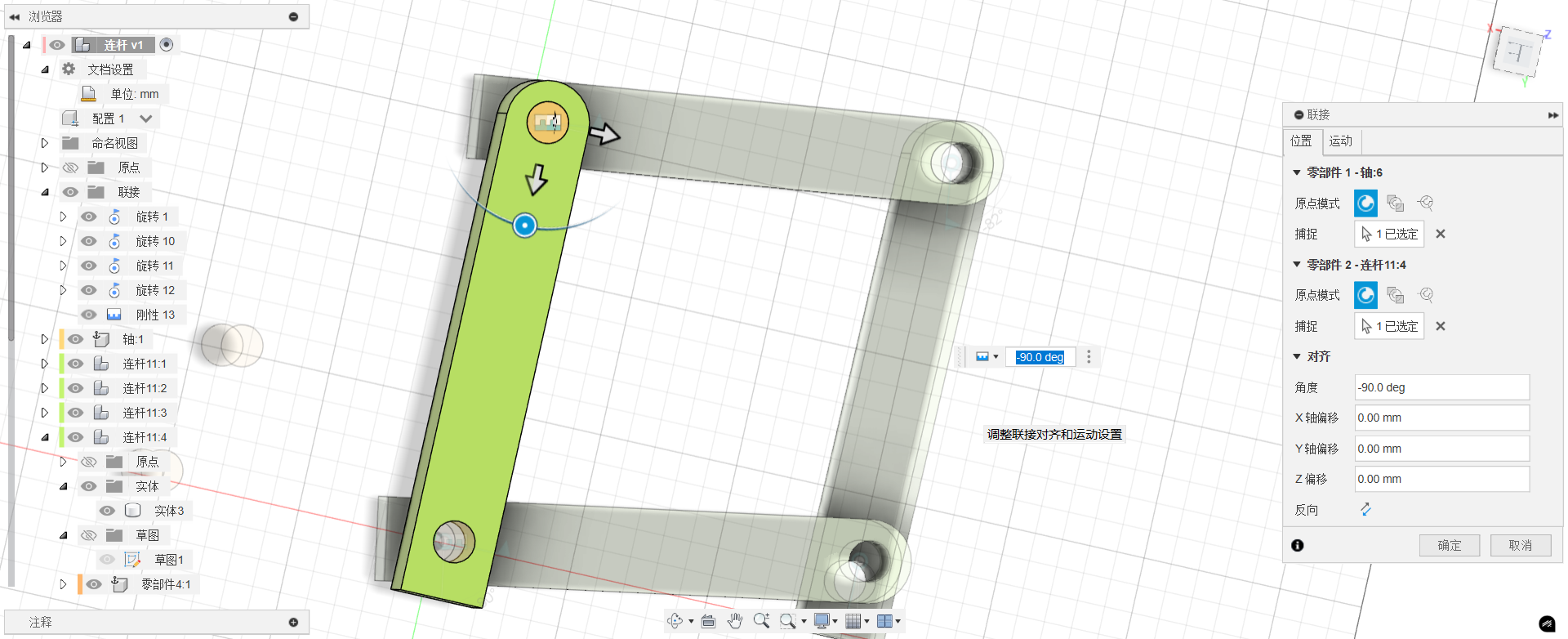Toggle visibility of 旋转 10

point(89,241)
